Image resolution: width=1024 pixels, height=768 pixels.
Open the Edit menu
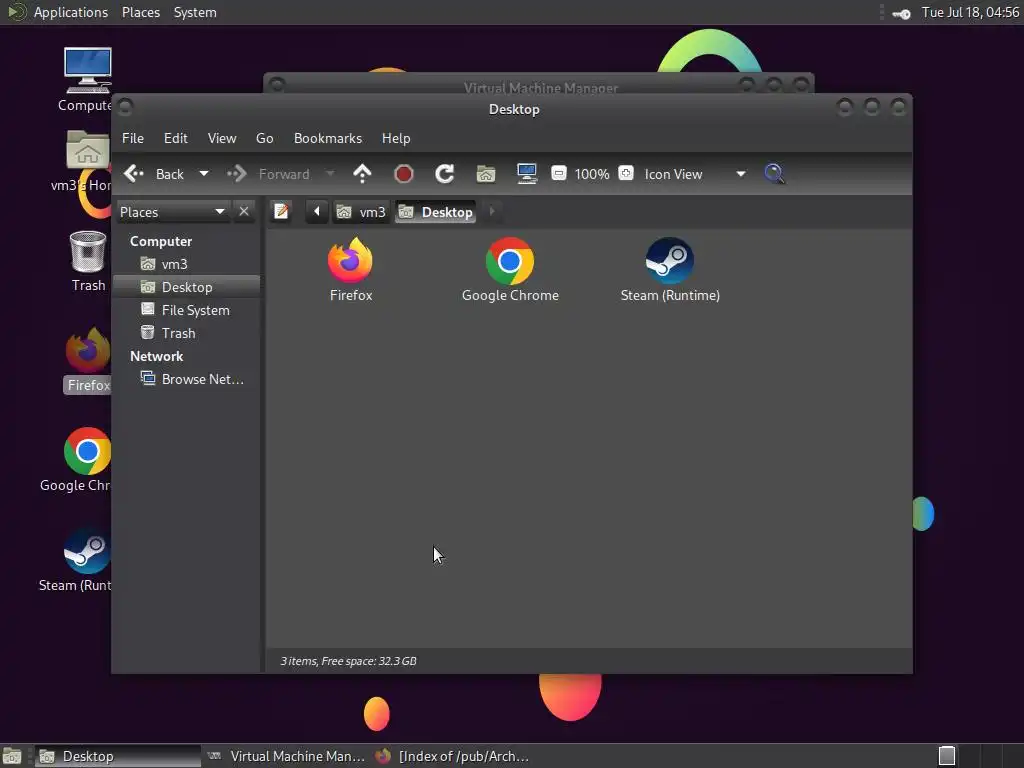176,138
